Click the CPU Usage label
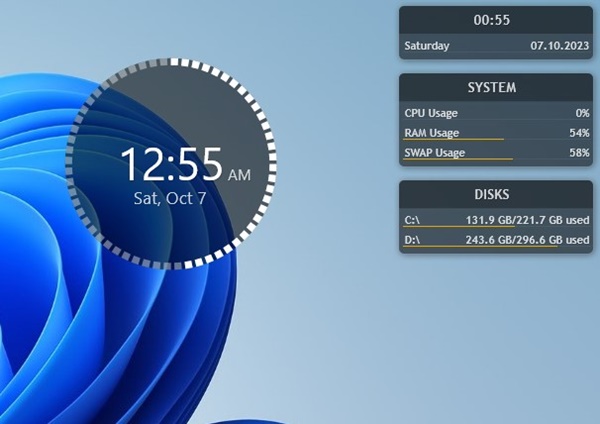 click(x=431, y=113)
